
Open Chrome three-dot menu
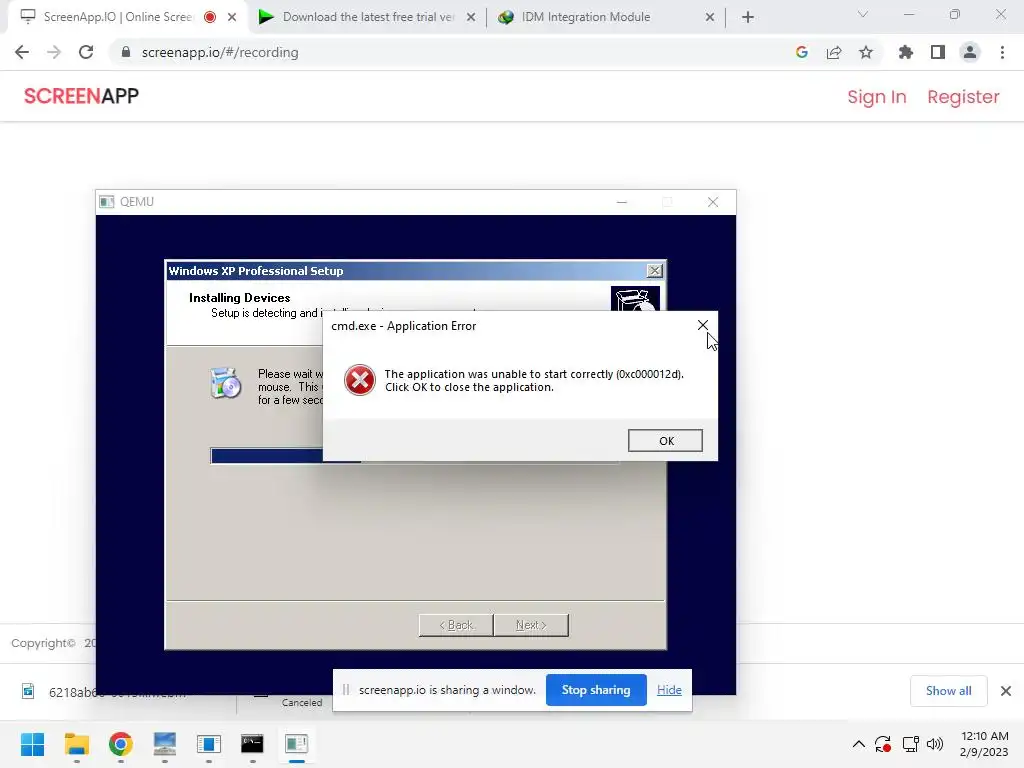pos(1002,52)
